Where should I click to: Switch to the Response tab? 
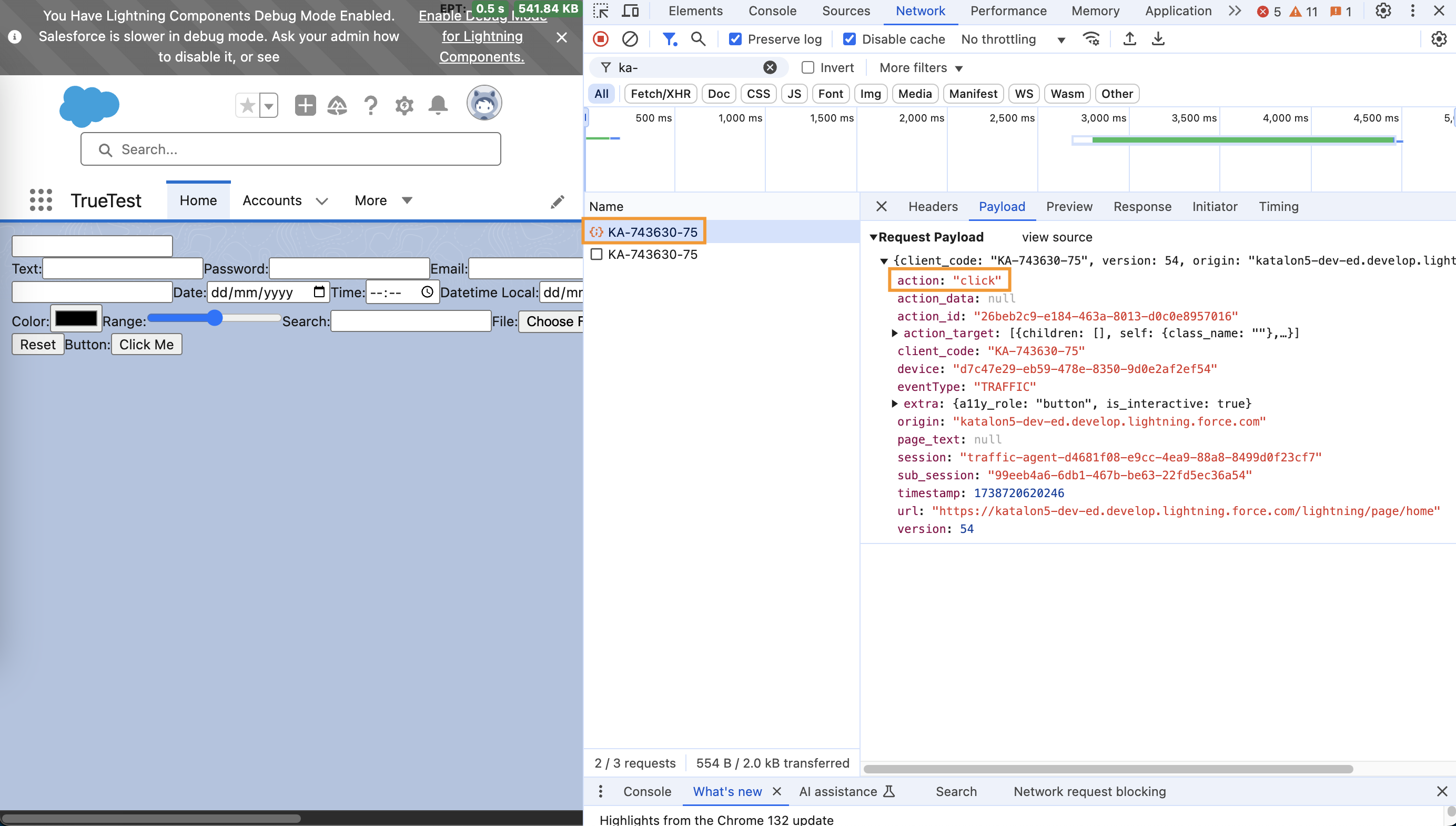[x=1142, y=206]
